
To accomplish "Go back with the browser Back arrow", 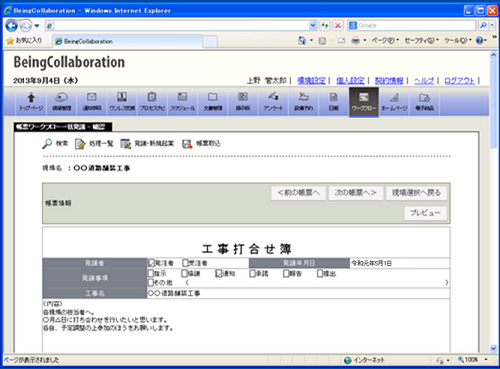I will (12, 25).
